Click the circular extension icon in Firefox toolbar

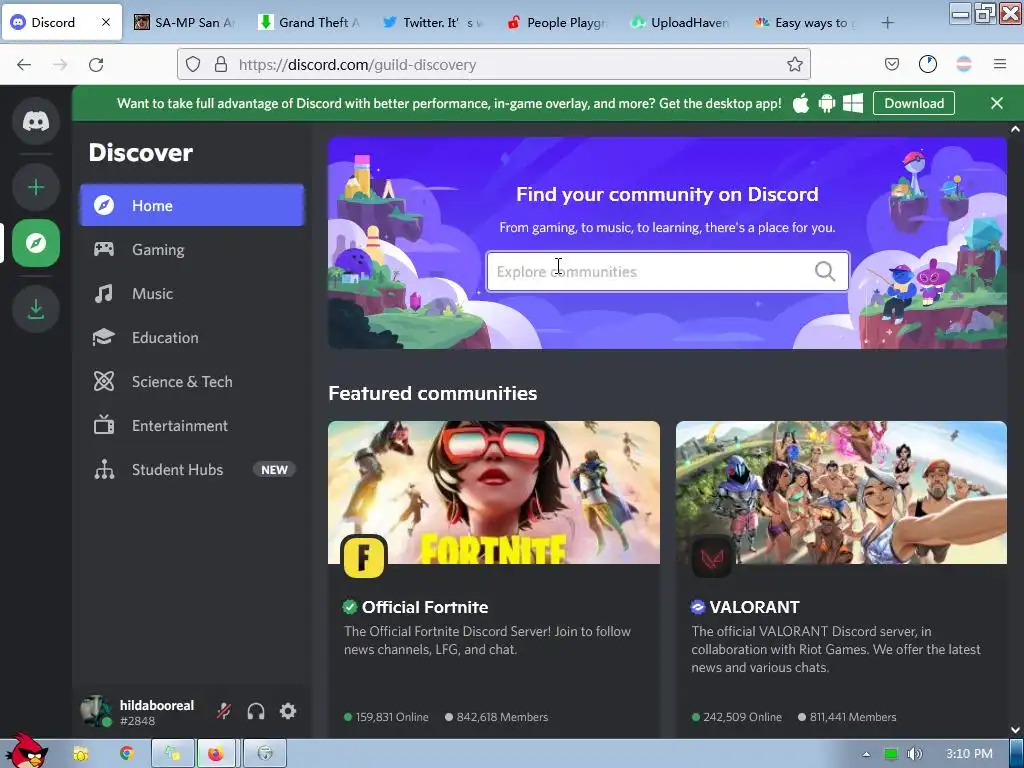pyautogui.click(x=927, y=64)
